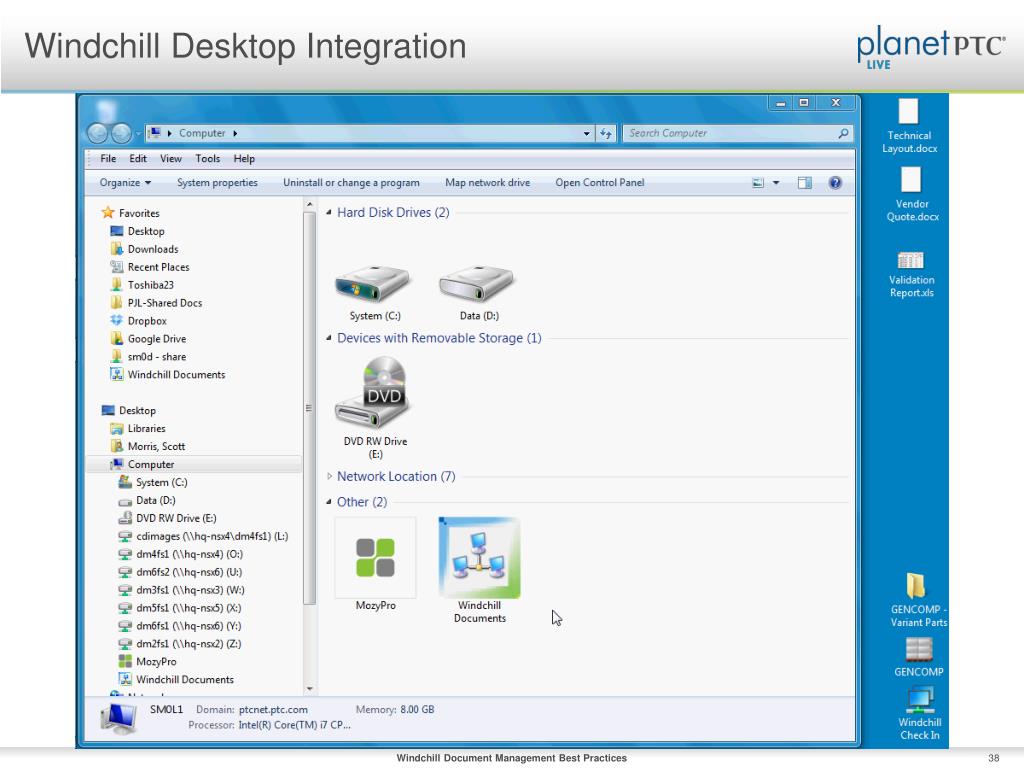The width and height of the screenshot is (1024, 768).
Task: Open the Edit menu
Action: pyautogui.click(x=138, y=159)
